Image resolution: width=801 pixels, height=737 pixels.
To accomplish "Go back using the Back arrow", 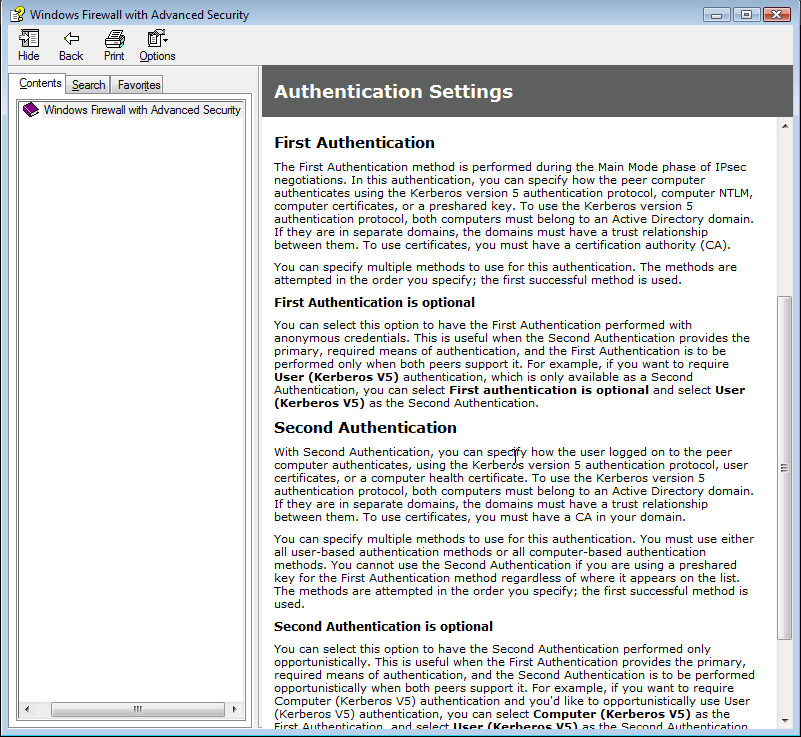I will pyautogui.click(x=71, y=45).
